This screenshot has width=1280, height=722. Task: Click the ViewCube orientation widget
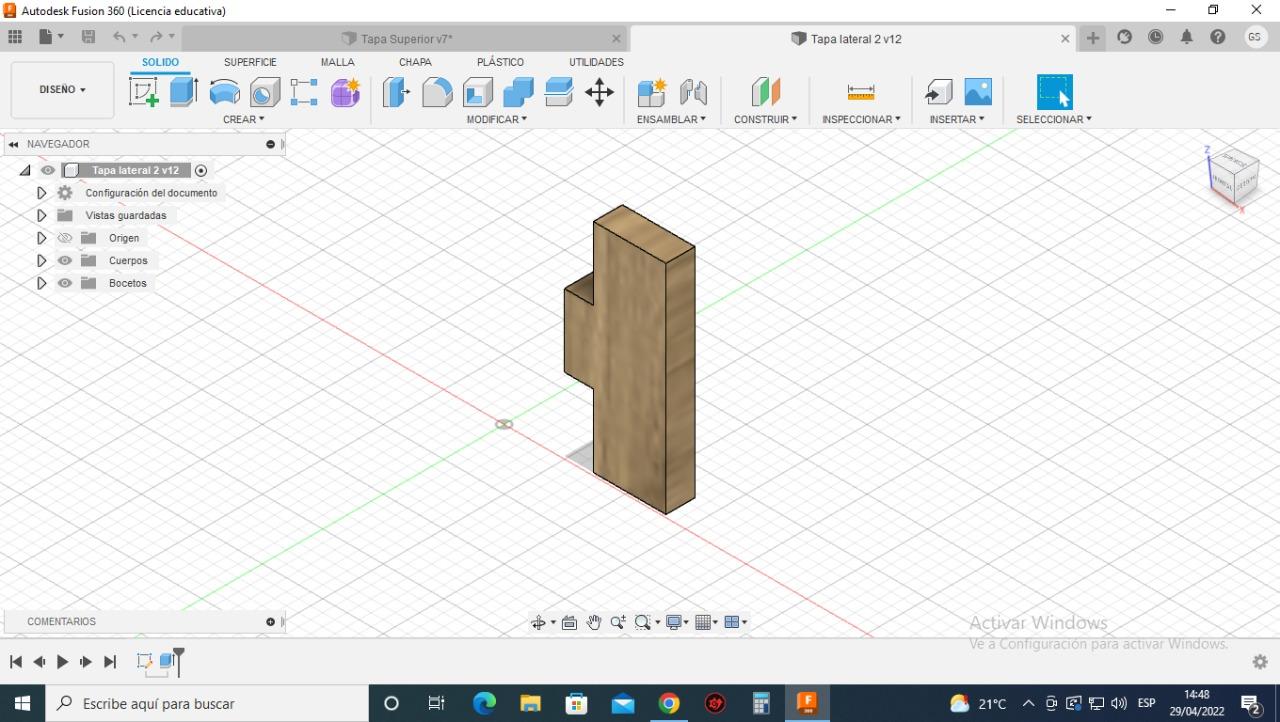tap(1231, 178)
